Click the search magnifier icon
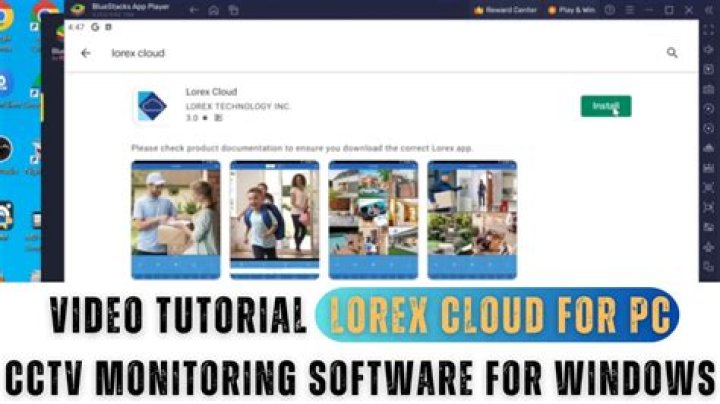Image resolution: width=720 pixels, height=404 pixels. tap(672, 53)
